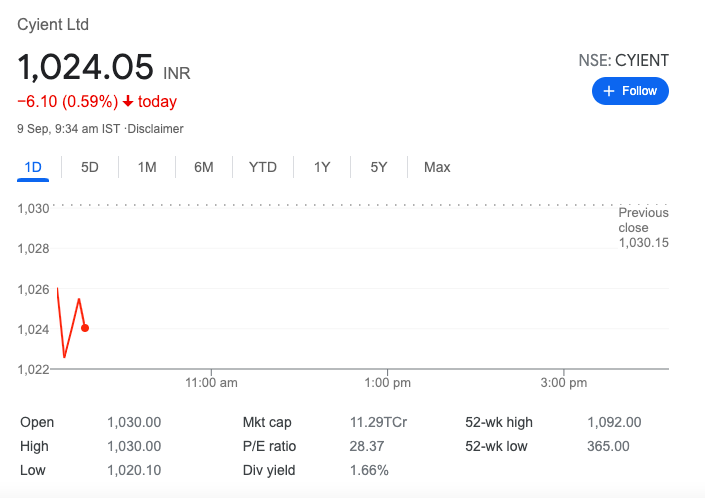Click the Previous close 1,030.15 label
Screen dimensions: 705x498
[x=643, y=227]
